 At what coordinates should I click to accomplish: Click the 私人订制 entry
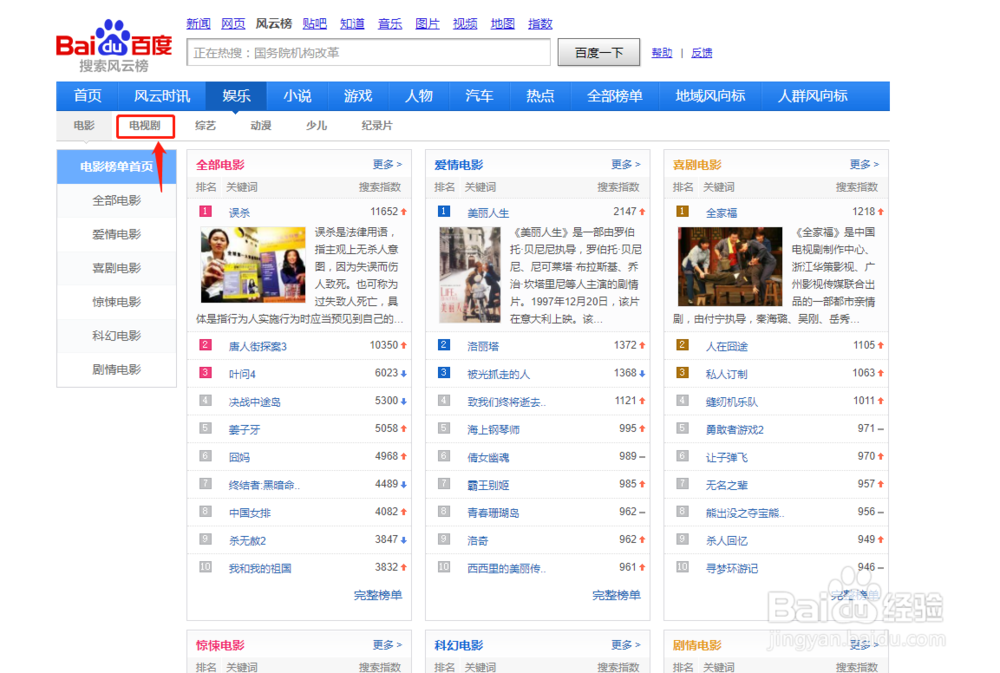[x=726, y=374]
